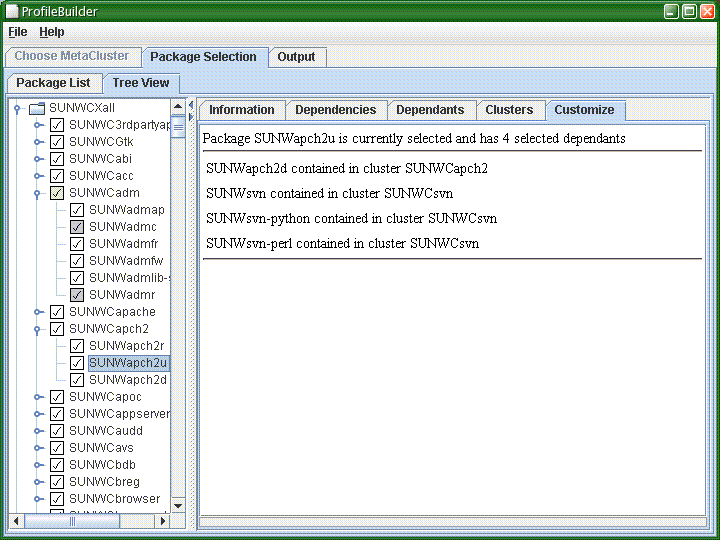Click the tree scroll left arrow
Image resolution: width=720 pixels, height=540 pixels.
(x=16, y=521)
